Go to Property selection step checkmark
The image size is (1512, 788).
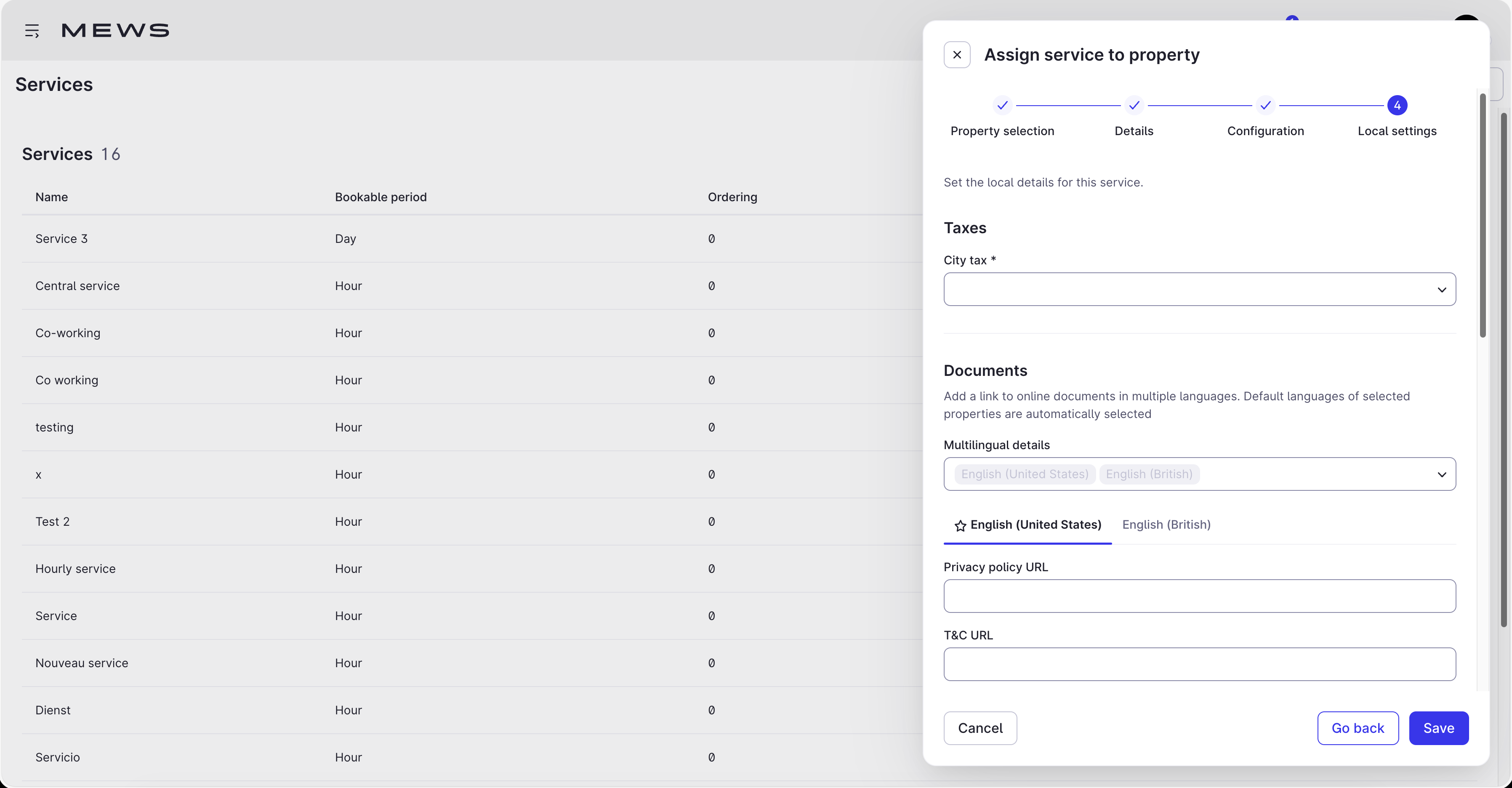tap(1002, 106)
